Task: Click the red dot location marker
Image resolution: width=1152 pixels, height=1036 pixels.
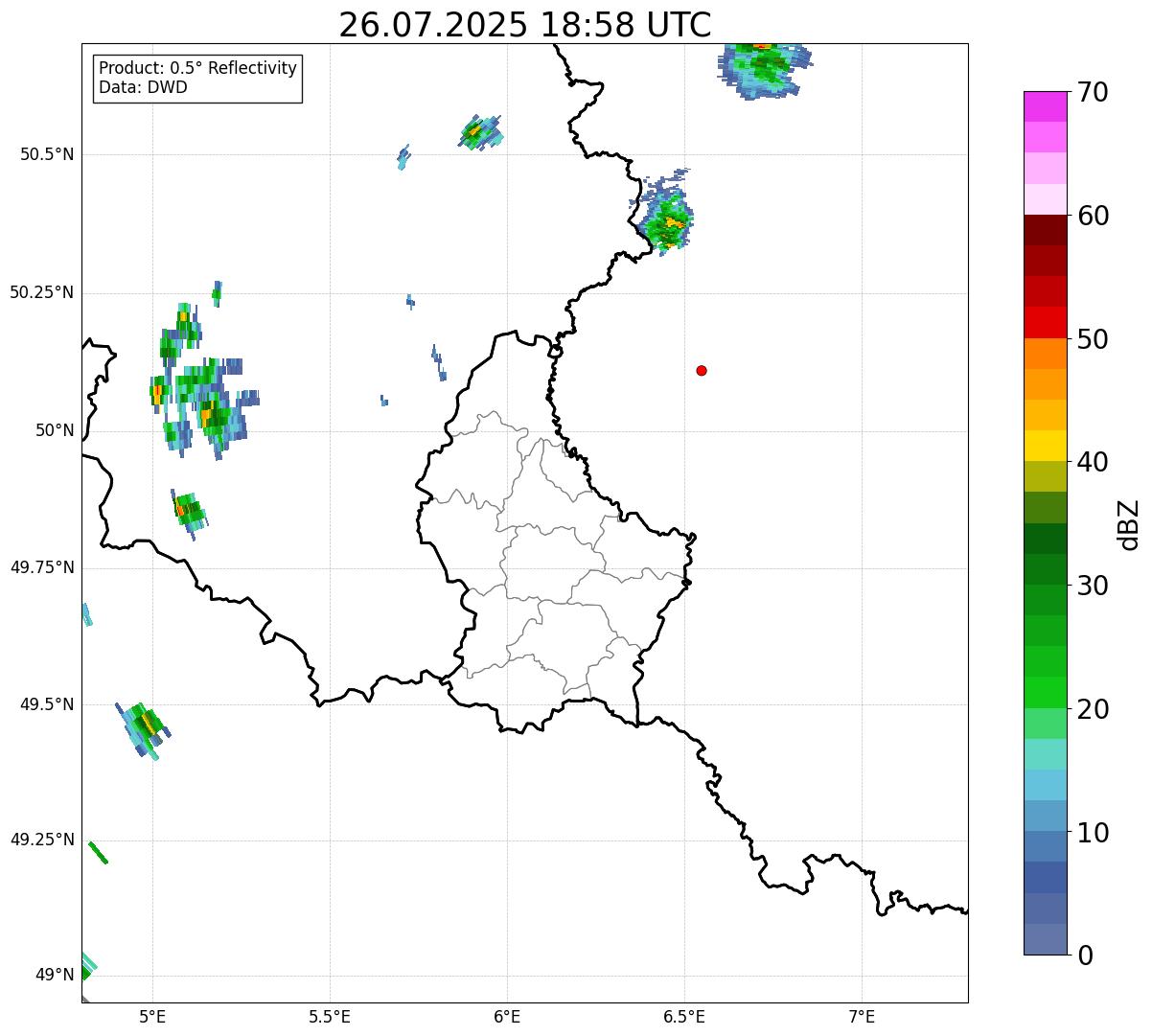Action: tap(702, 371)
